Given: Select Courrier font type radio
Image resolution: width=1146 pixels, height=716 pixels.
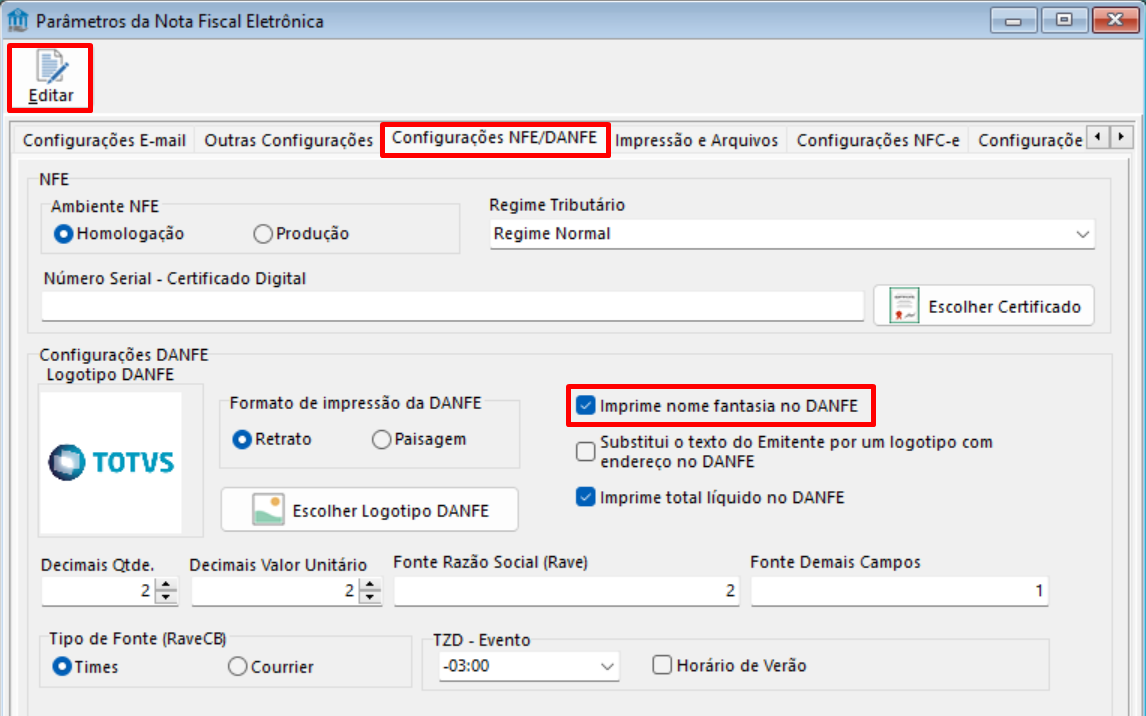Looking at the screenshot, I should (238, 666).
